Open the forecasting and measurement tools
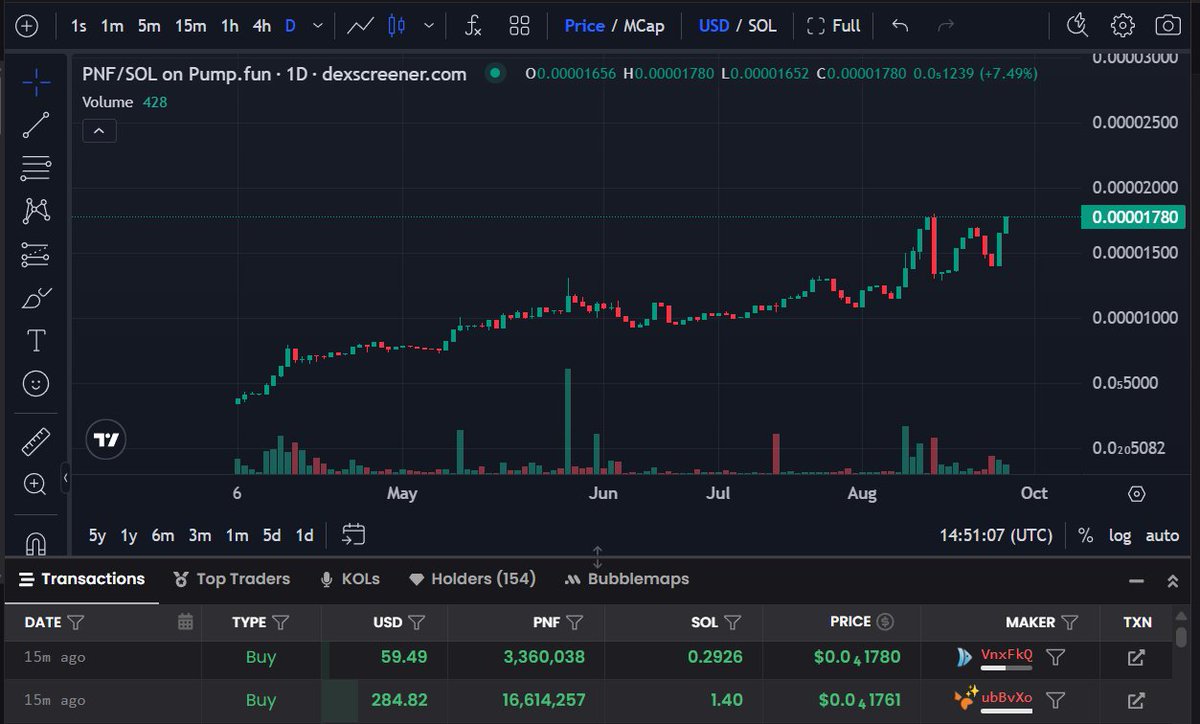This screenshot has width=1200, height=724. pos(36,255)
